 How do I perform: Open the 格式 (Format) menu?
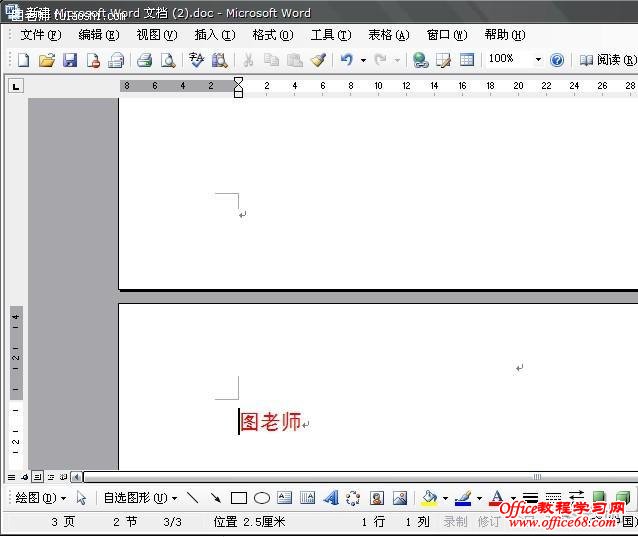click(x=272, y=35)
